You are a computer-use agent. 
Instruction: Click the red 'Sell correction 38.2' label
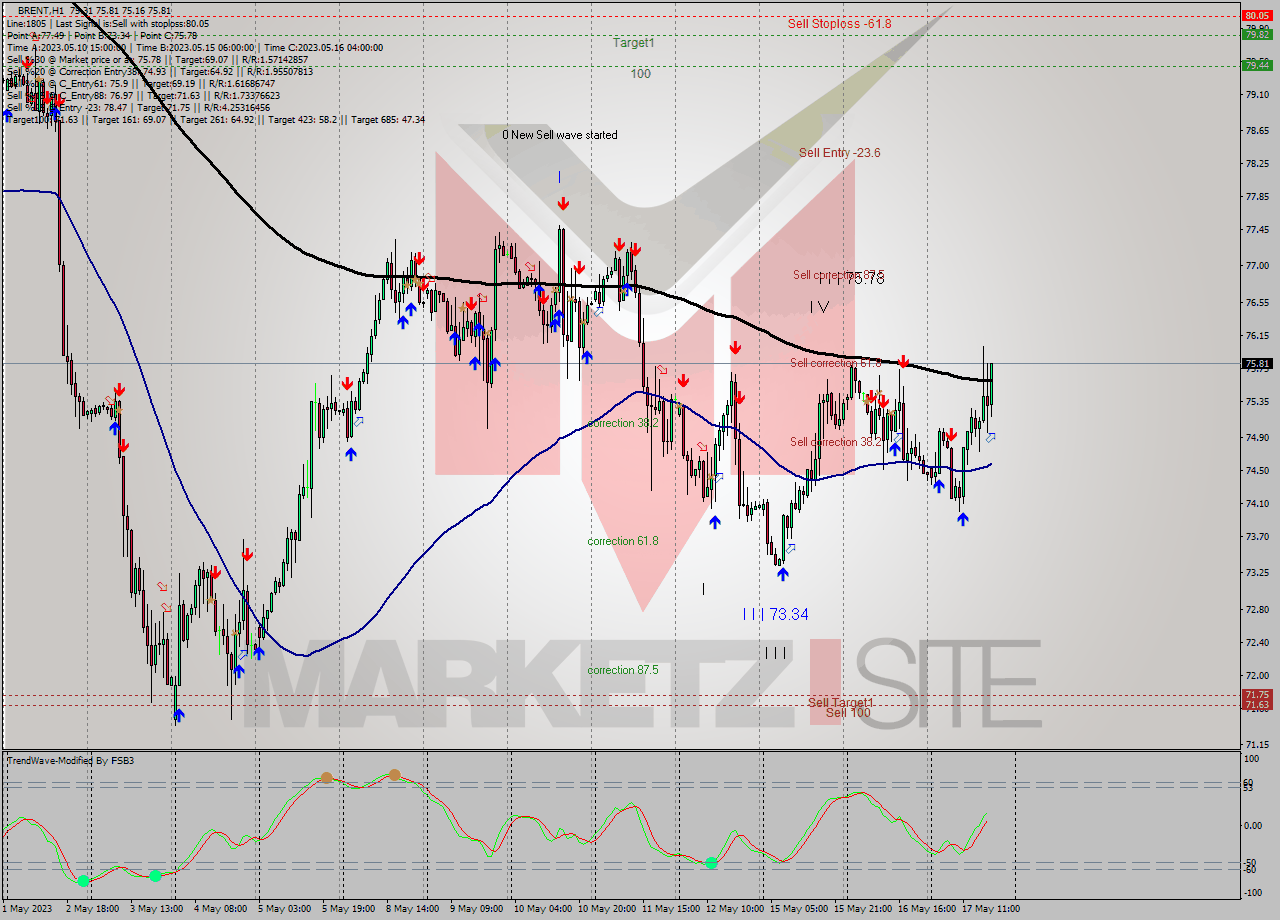pyautogui.click(x=836, y=442)
